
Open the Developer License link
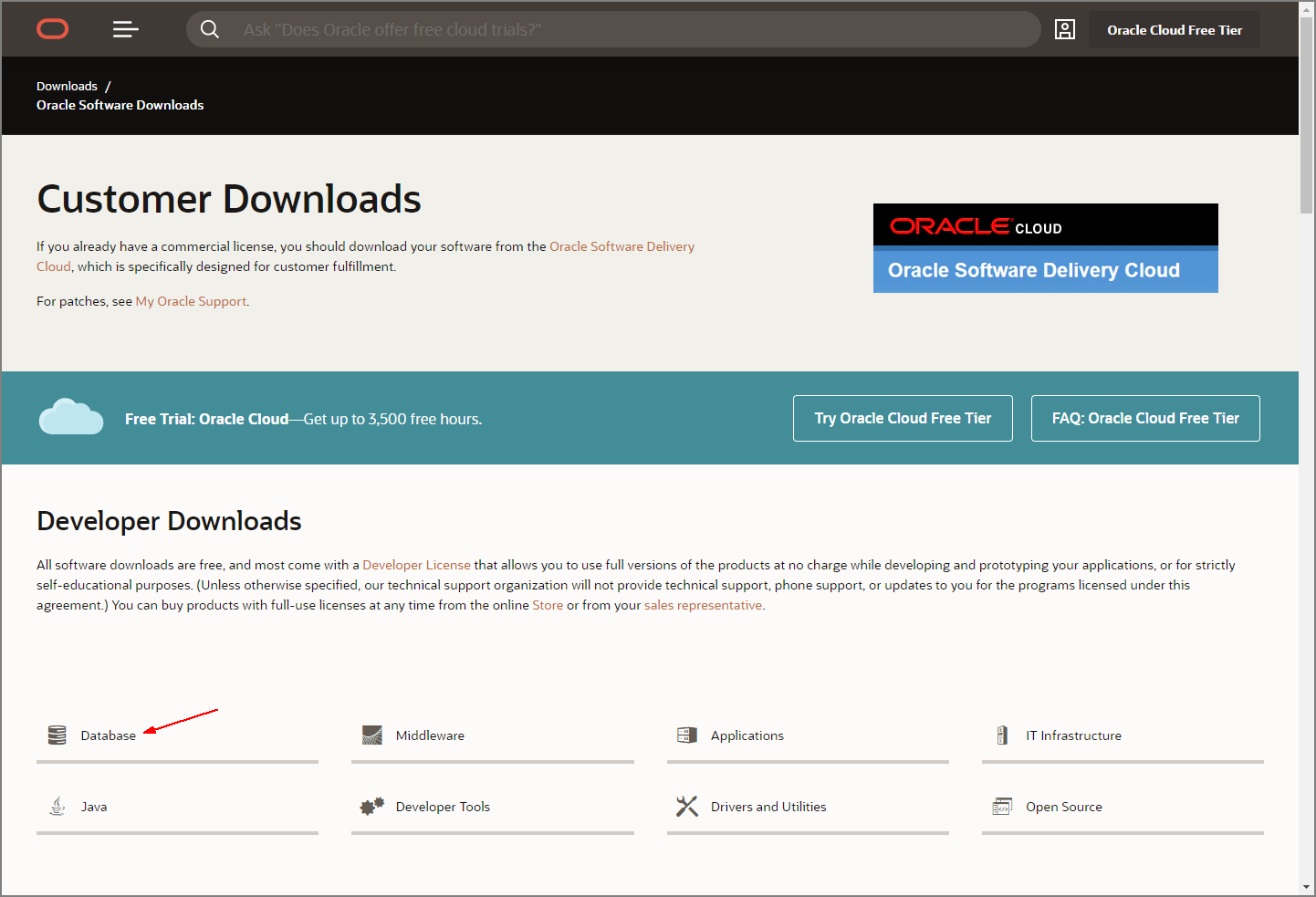416,565
